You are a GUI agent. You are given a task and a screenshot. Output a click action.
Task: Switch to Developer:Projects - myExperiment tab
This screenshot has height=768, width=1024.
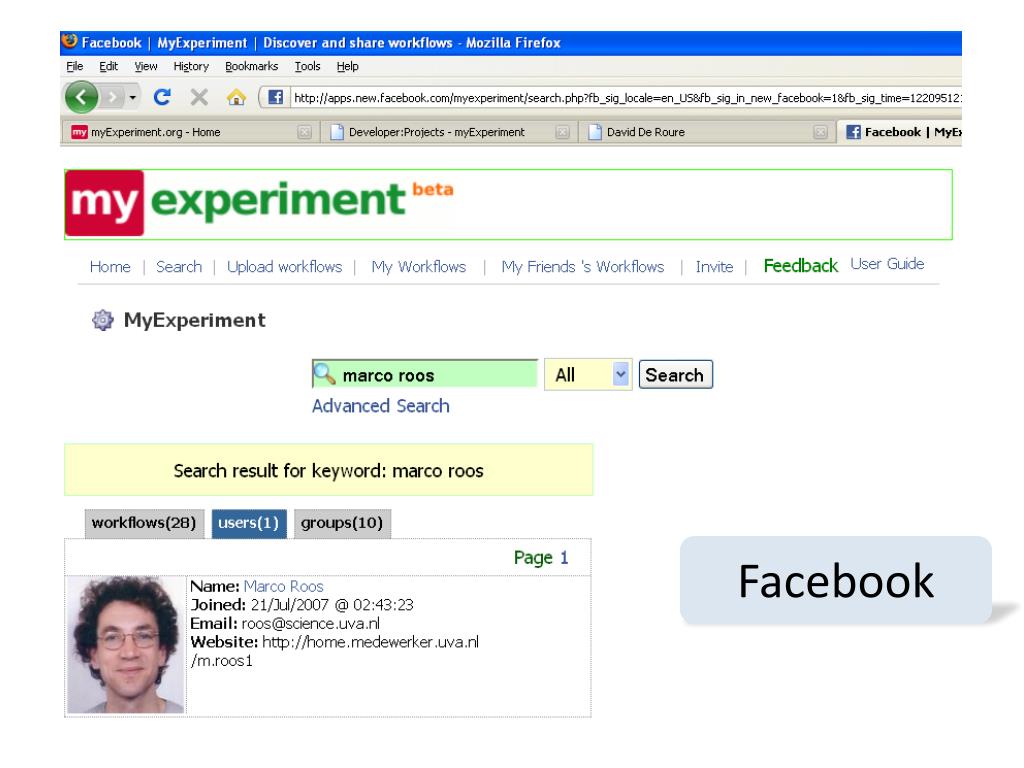pos(448,132)
